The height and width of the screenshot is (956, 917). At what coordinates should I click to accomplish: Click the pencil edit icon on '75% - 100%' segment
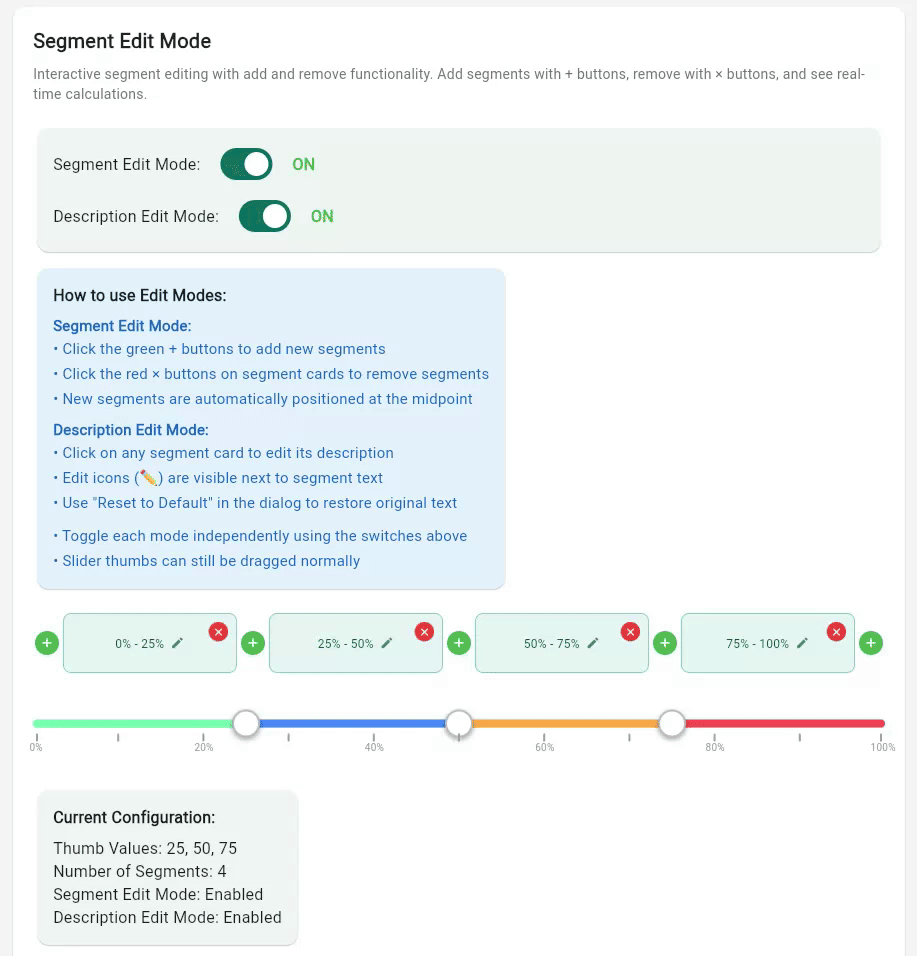[x=800, y=643]
